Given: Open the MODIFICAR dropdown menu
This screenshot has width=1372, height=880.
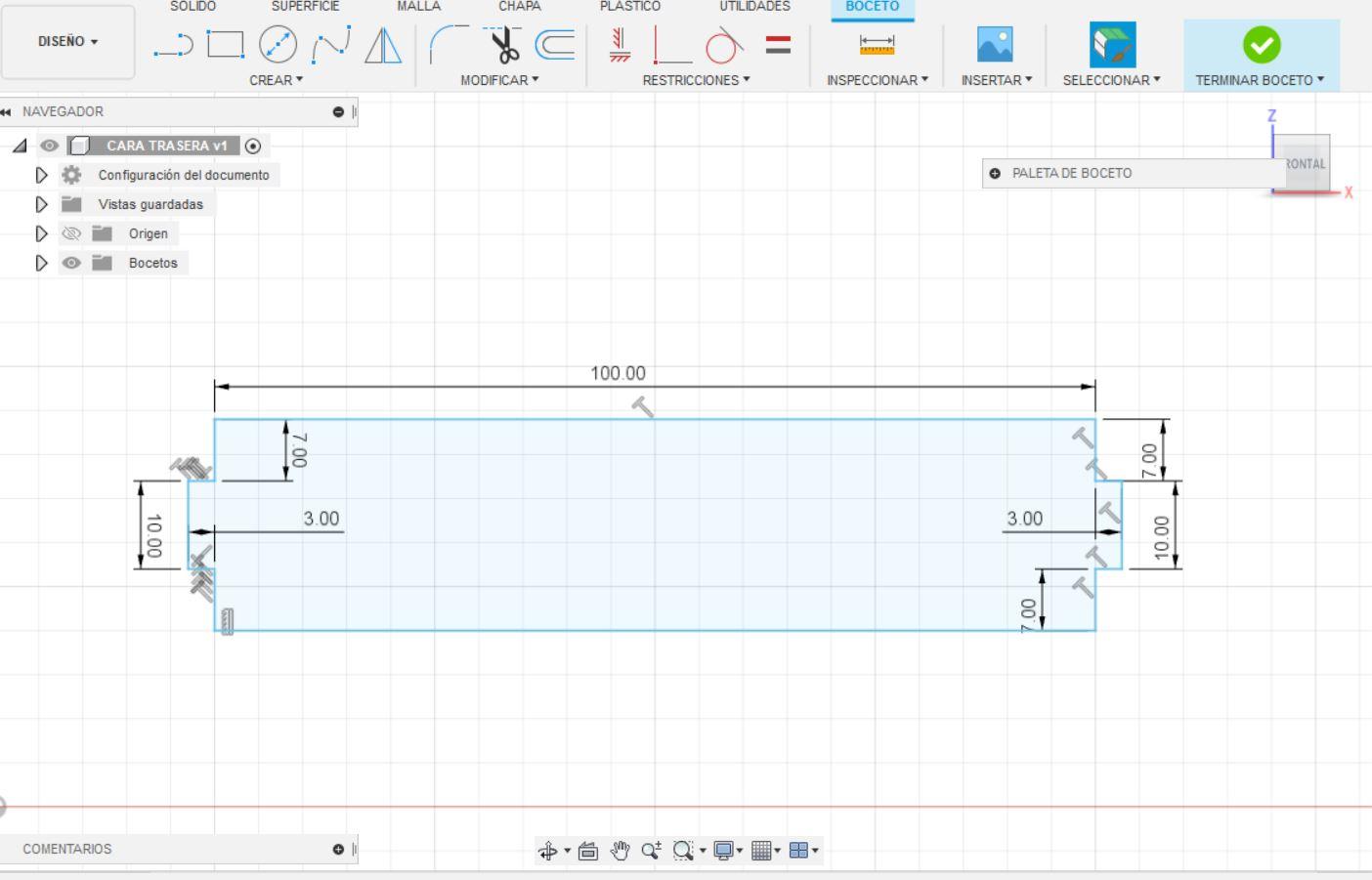Looking at the screenshot, I should pyautogui.click(x=499, y=80).
